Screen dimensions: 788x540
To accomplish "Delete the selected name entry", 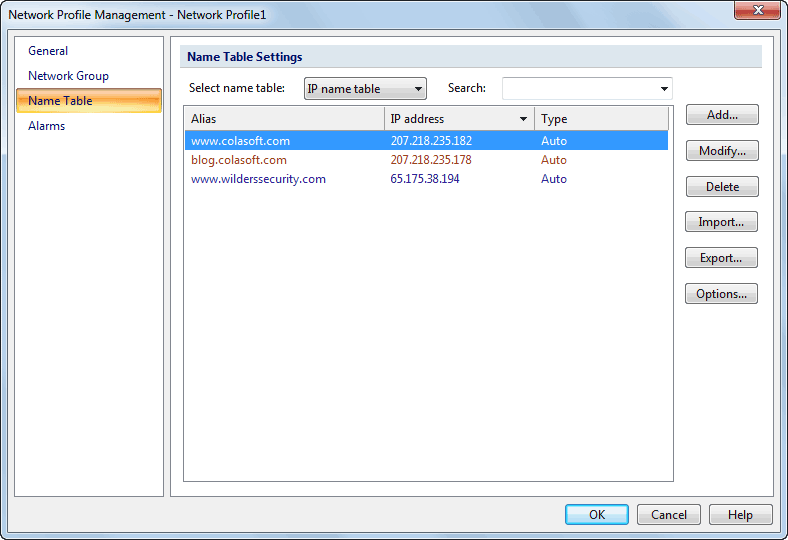I will pyautogui.click(x=722, y=186).
